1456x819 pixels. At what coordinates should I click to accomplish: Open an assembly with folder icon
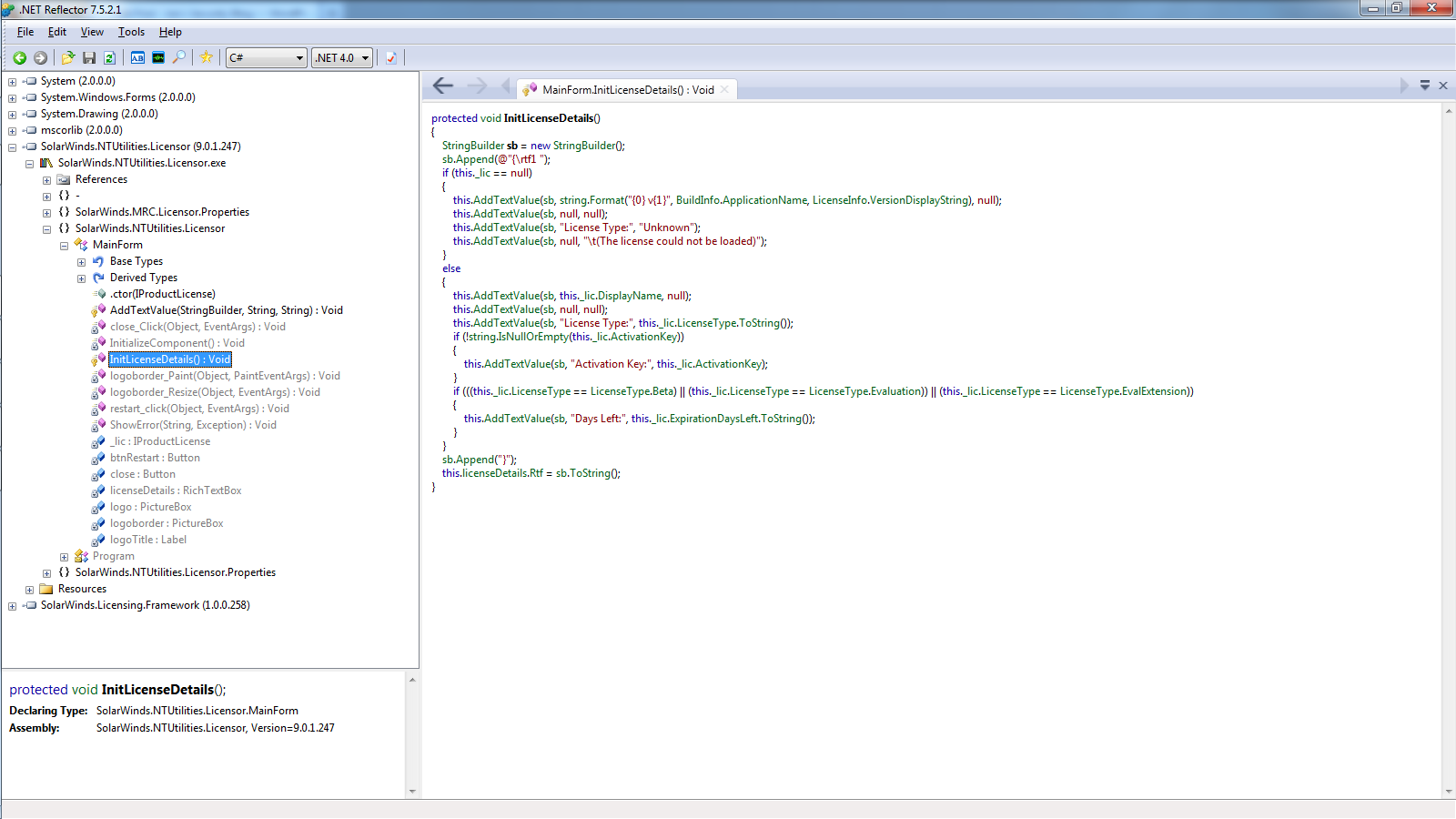click(x=68, y=57)
